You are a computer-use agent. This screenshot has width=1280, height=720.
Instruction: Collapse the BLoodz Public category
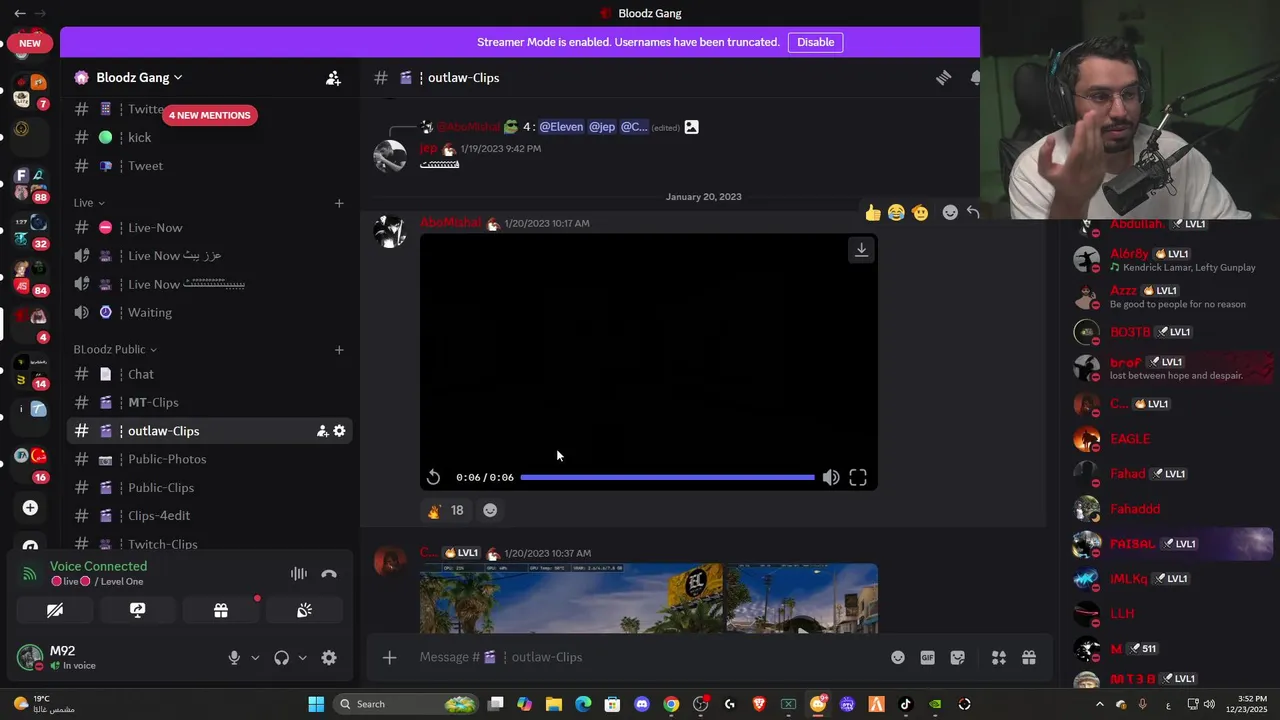pos(115,350)
